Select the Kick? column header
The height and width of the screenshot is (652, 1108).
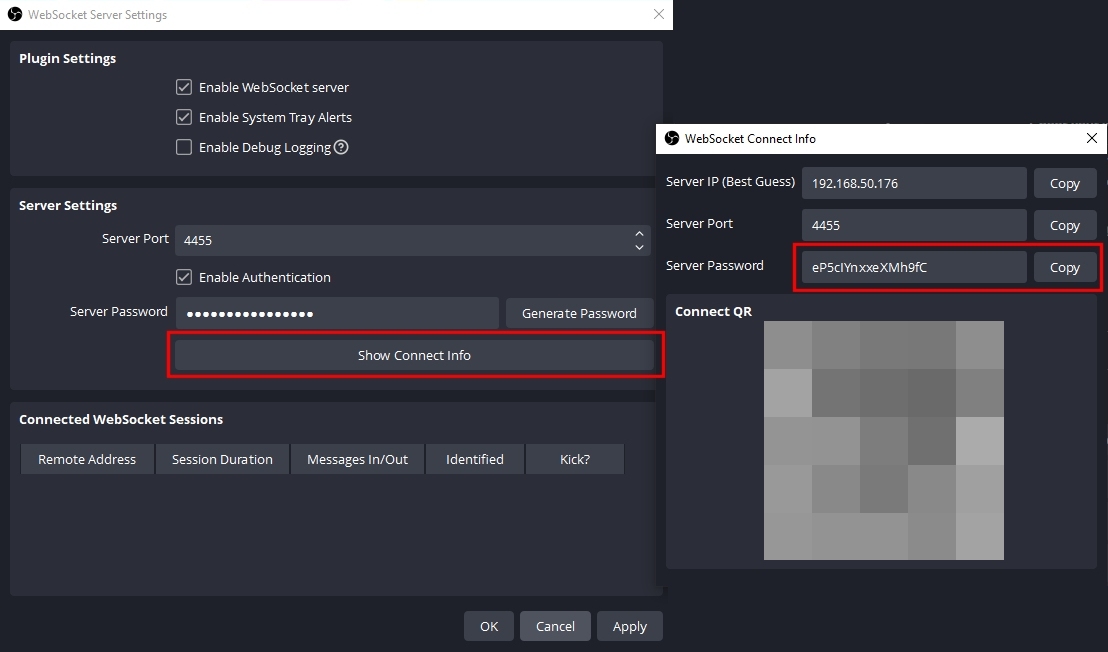(x=574, y=459)
